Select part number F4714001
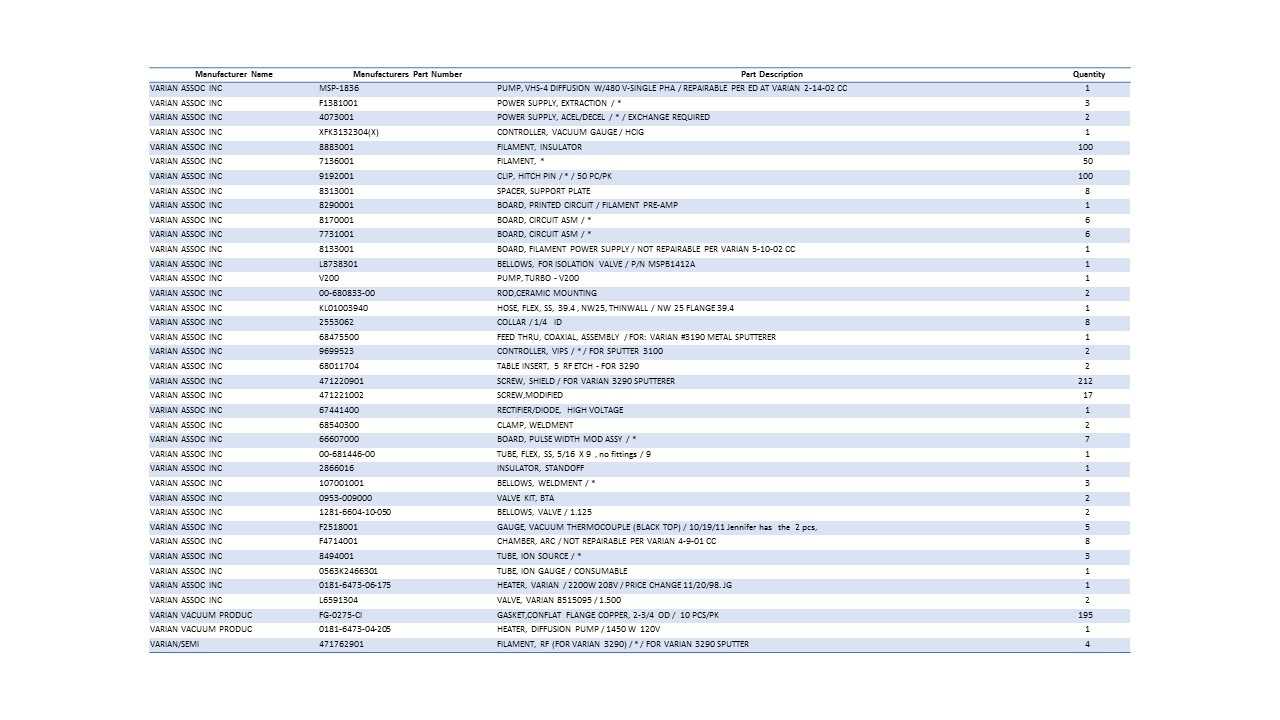The width and height of the screenshot is (1280, 720). click(338, 541)
